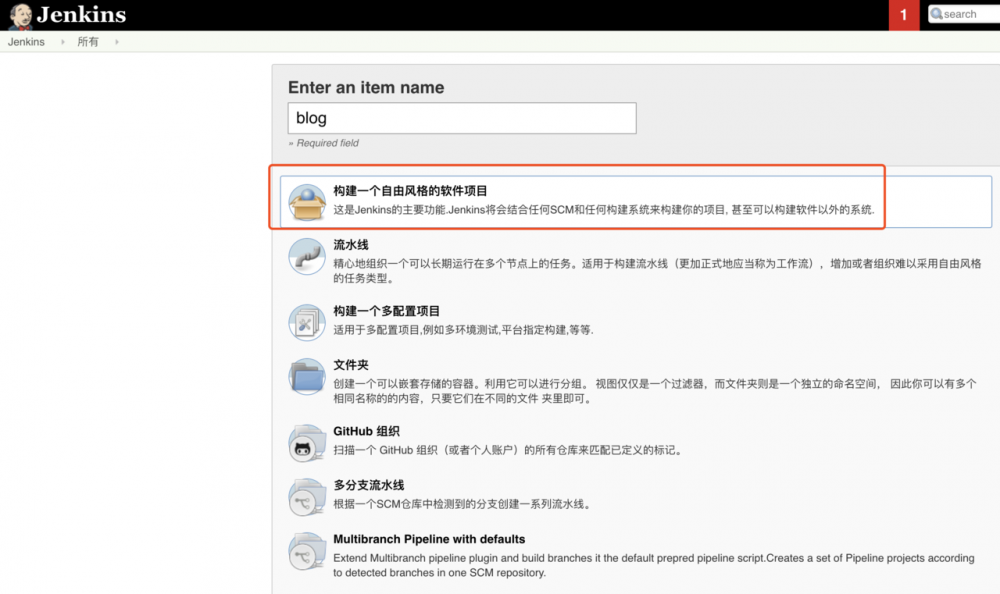Click the item name field containing blog
This screenshot has height=594, width=1000.
point(460,118)
